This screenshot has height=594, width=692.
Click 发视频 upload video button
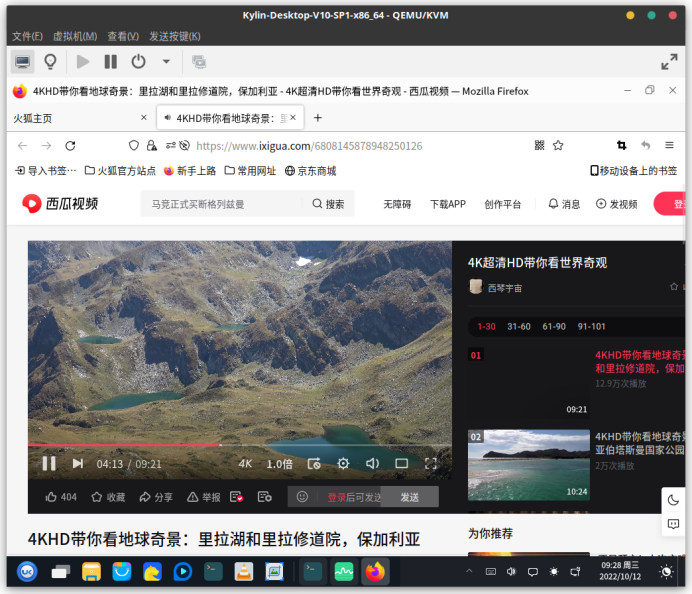click(x=617, y=204)
